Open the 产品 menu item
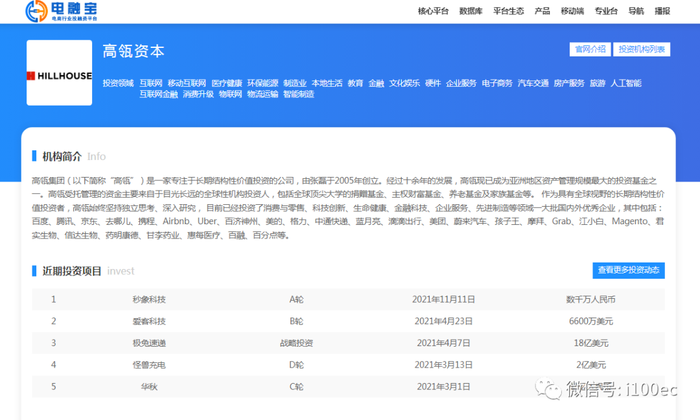The width and height of the screenshot is (700, 420). tap(542, 11)
